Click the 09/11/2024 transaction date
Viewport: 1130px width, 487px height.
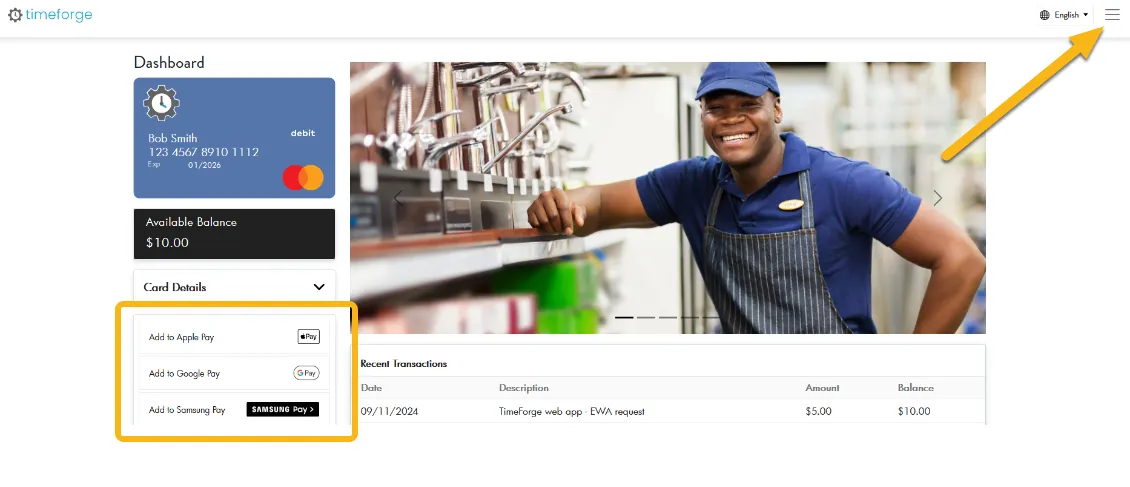click(x=389, y=411)
